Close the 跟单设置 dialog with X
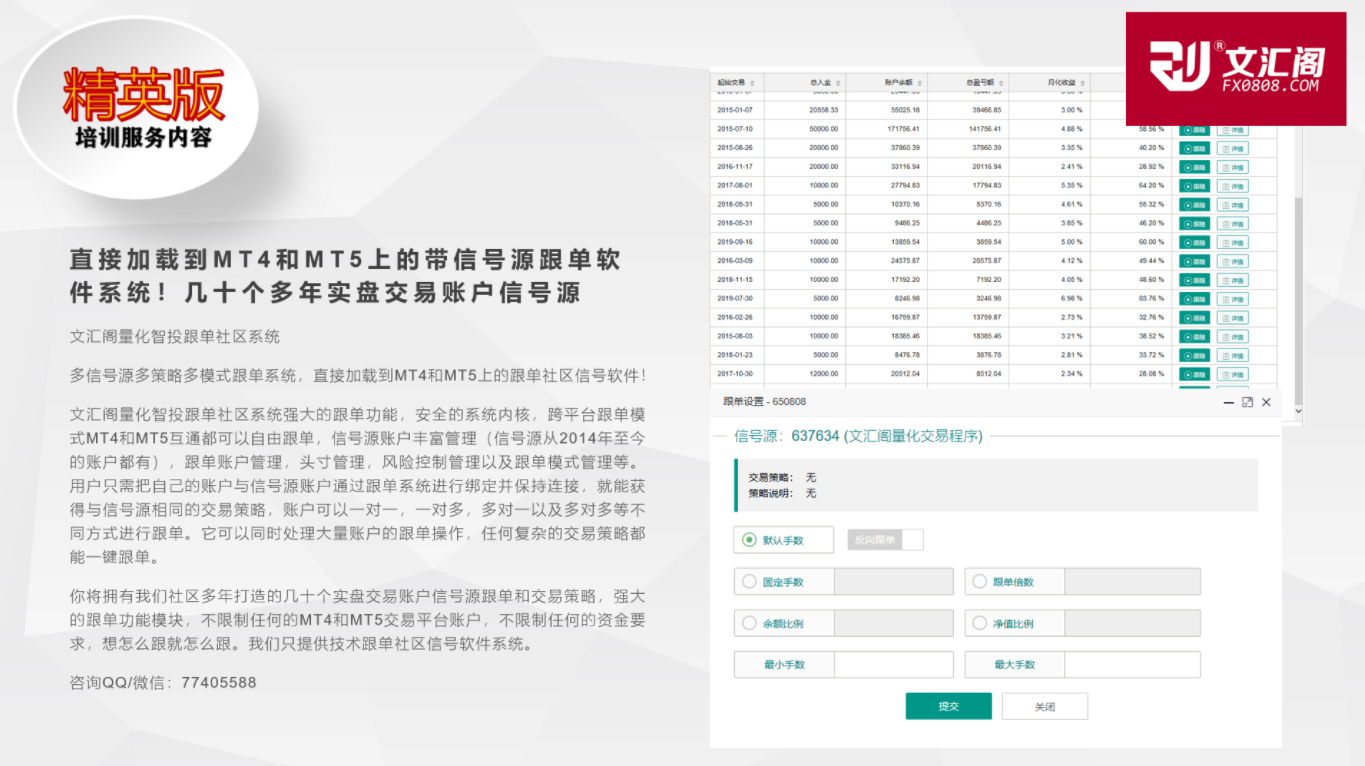1365x766 pixels. (x=1266, y=402)
